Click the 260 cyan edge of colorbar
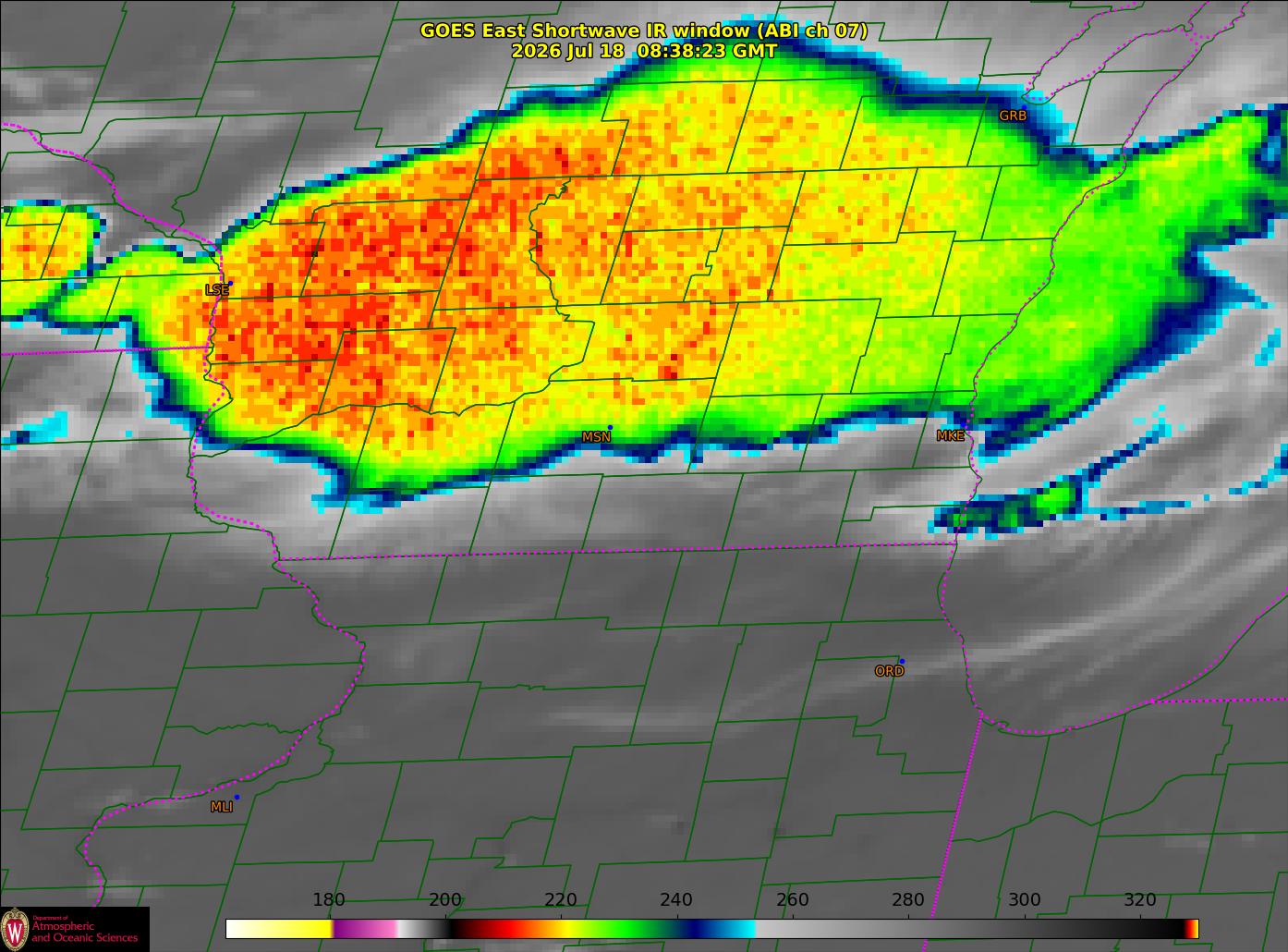 (x=739, y=929)
